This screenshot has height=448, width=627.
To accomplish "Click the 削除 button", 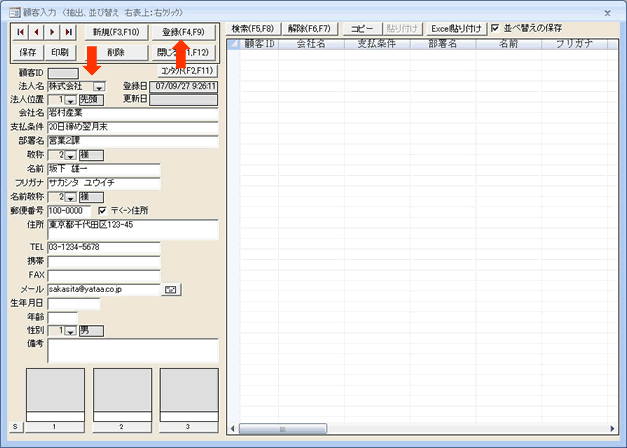I will (116, 52).
